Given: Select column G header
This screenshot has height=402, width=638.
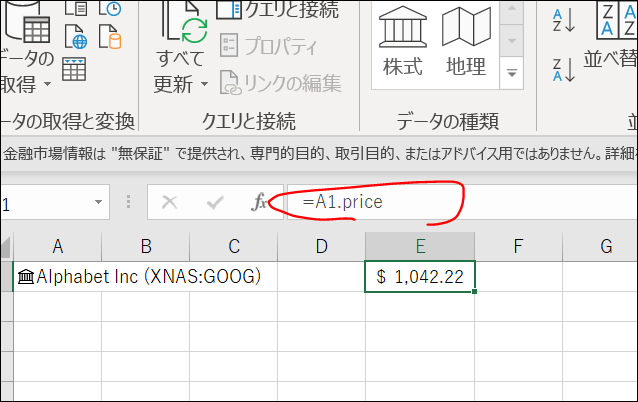Looking at the screenshot, I should [601, 246].
